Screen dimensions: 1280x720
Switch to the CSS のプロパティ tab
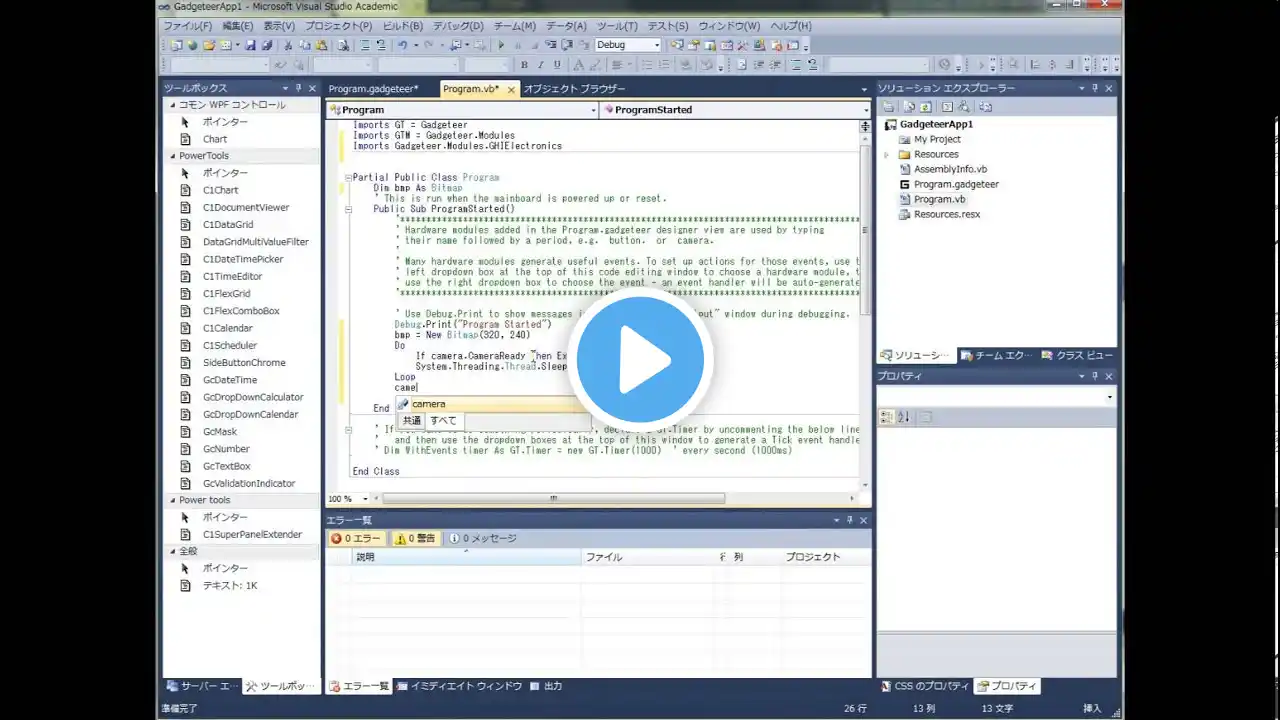[924, 686]
